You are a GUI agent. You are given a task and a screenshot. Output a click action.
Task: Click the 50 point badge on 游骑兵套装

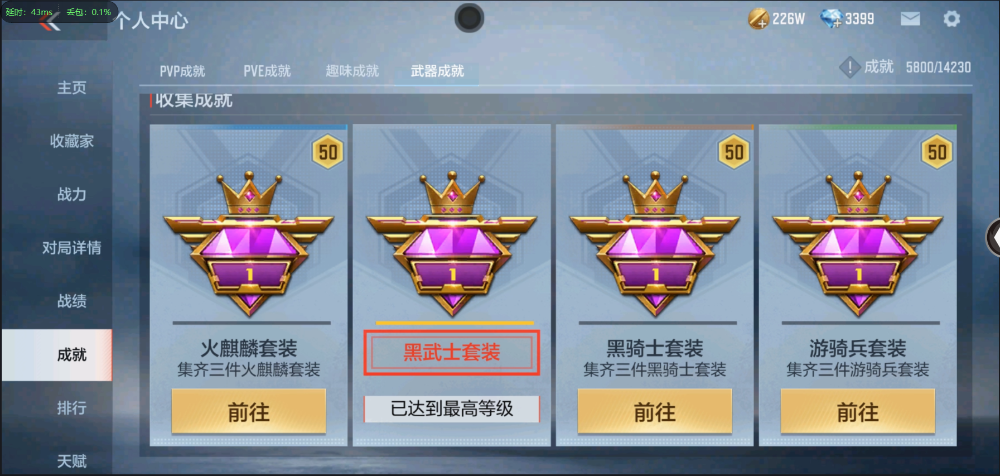[937, 152]
